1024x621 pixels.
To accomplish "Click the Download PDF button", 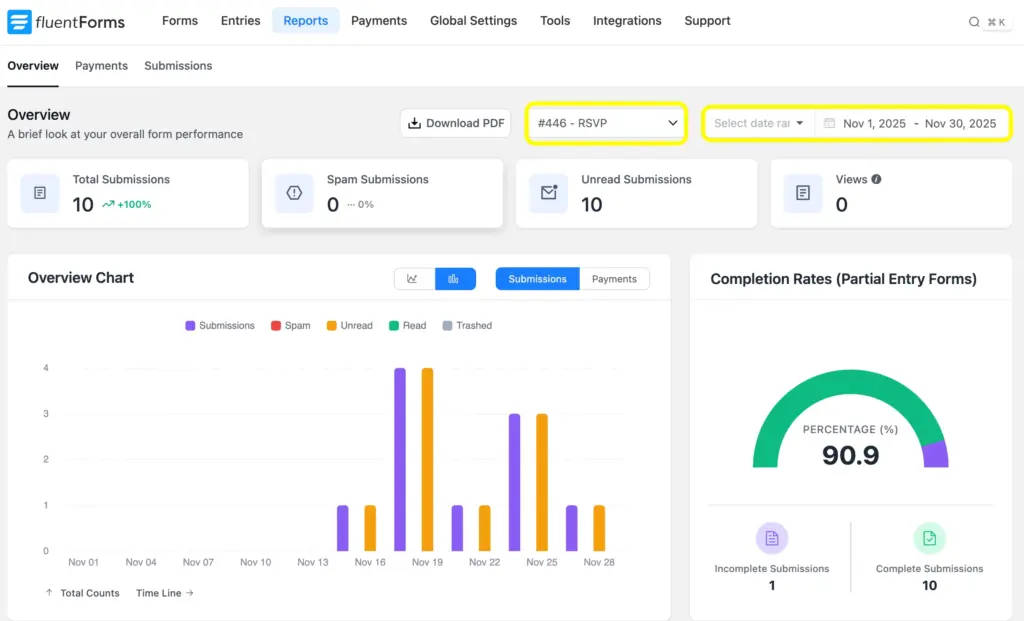I will (455, 123).
